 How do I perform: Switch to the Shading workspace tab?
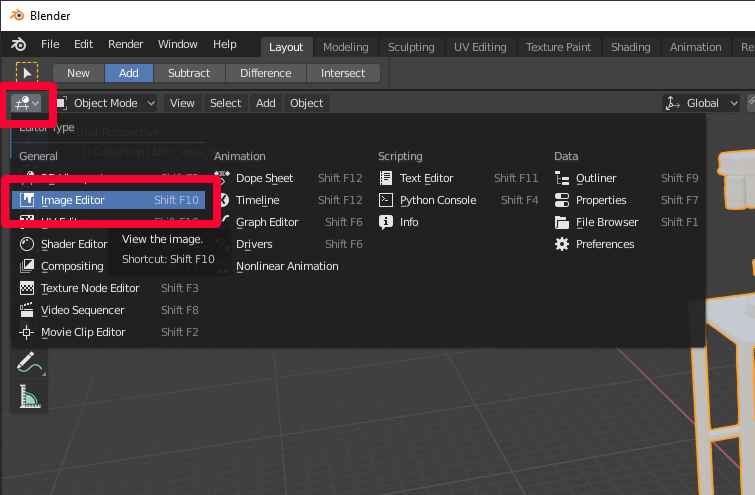630,47
